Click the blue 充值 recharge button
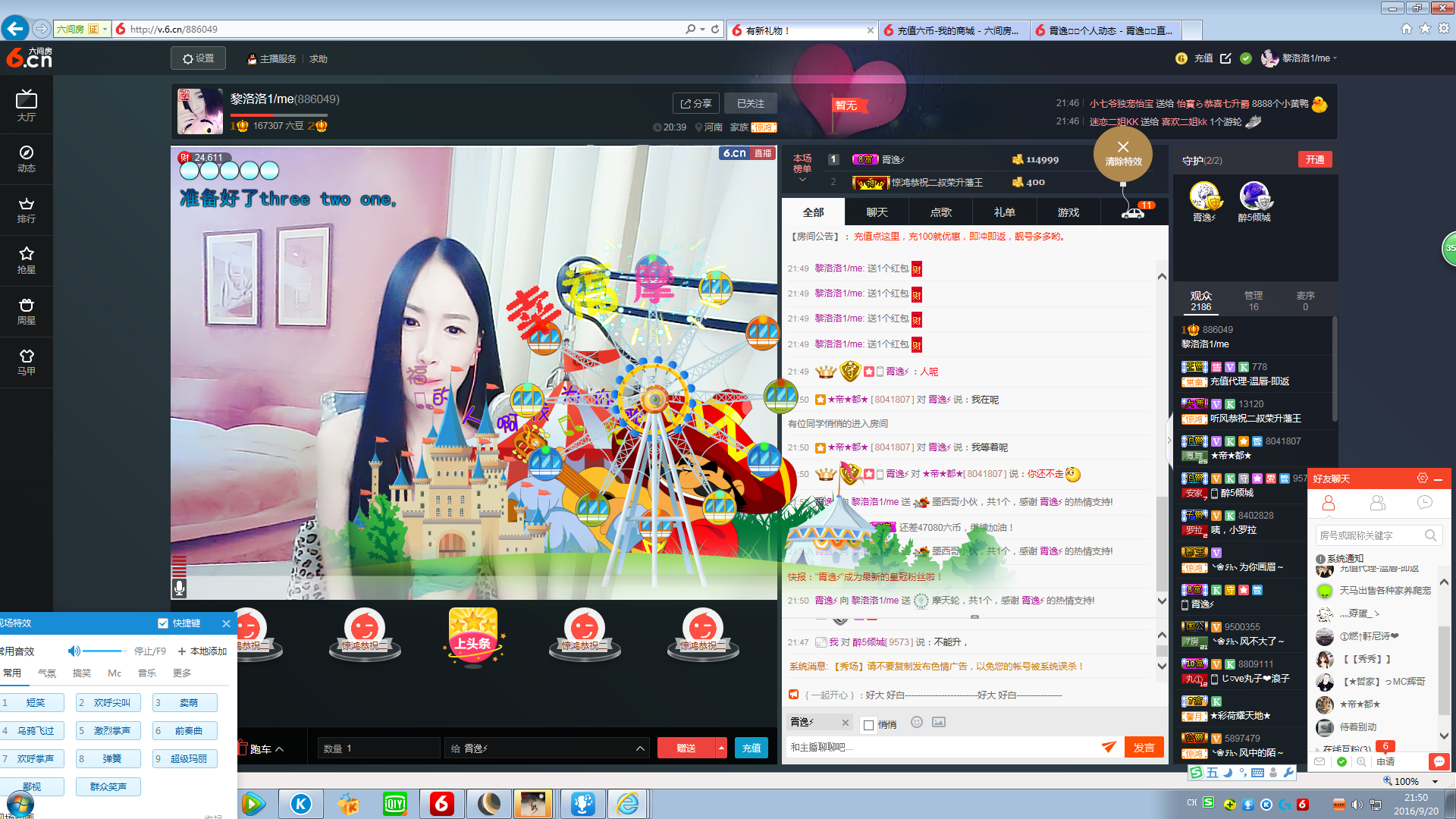Viewport: 1456px width, 819px height. click(751, 748)
